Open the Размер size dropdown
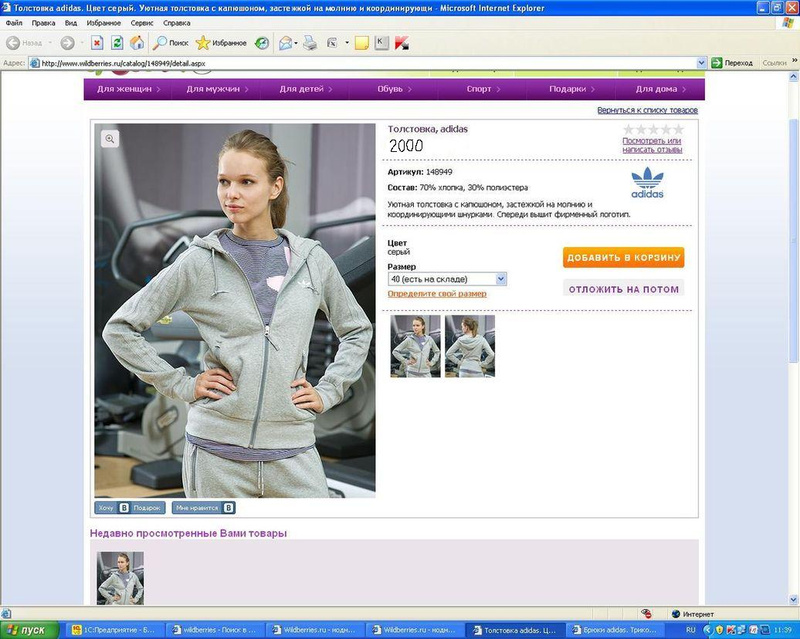This screenshot has width=800, height=639. coord(446,279)
